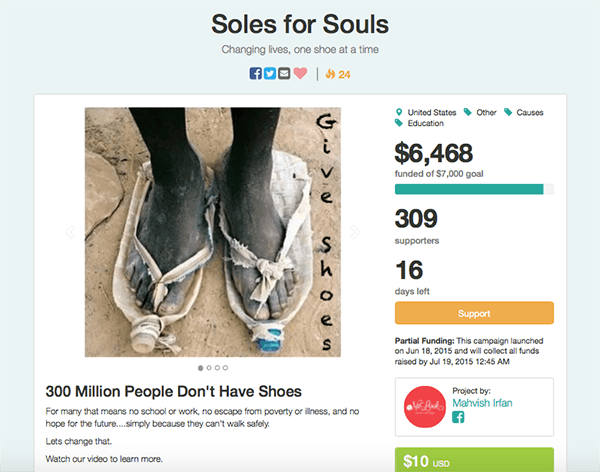Click the Give Shoes campaign photo
Viewport: 600px width, 472px height.
[212, 232]
